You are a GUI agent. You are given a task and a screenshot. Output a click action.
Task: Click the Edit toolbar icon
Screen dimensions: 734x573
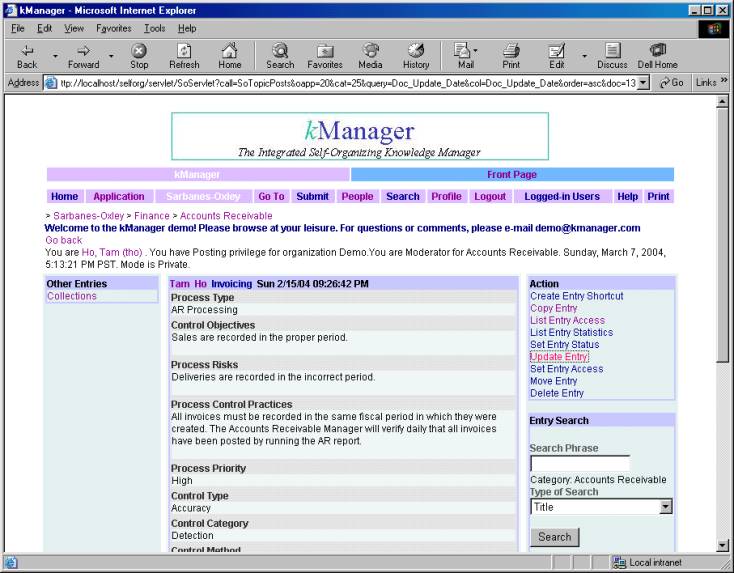coord(557,51)
